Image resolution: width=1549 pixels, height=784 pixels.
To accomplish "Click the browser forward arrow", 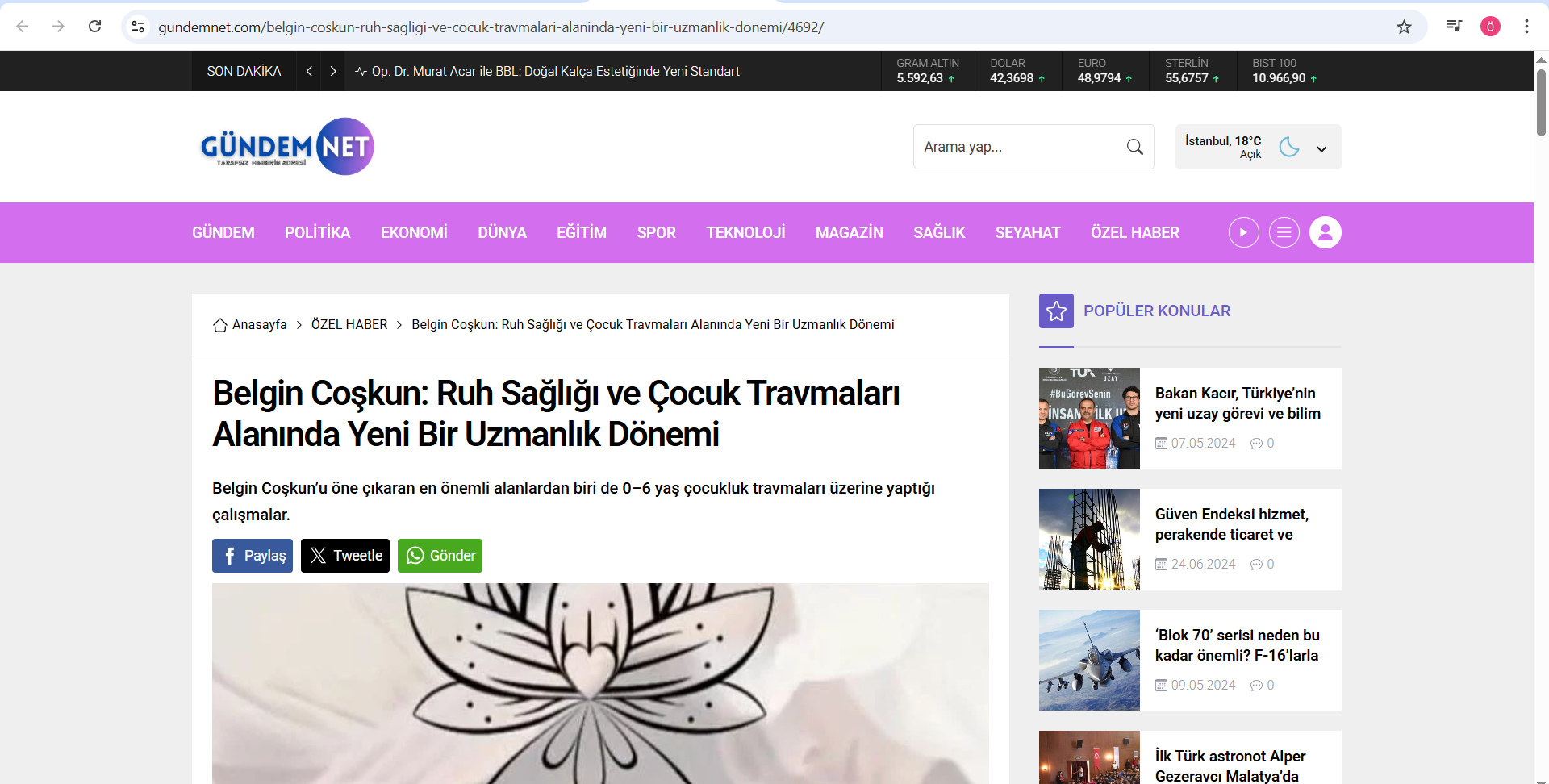I will click(58, 27).
